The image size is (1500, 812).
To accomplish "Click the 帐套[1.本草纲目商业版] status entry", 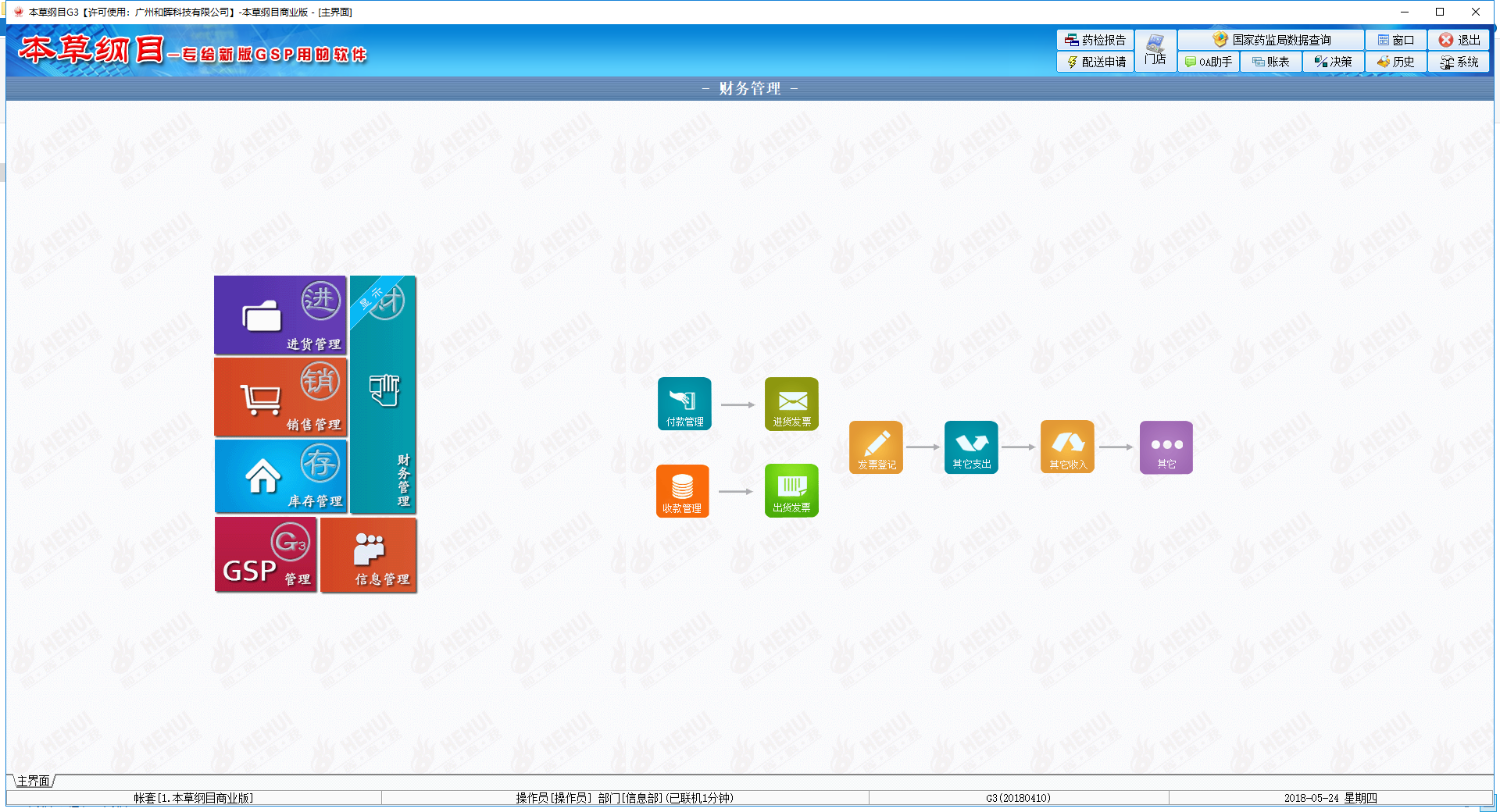I will click(194, 798).
